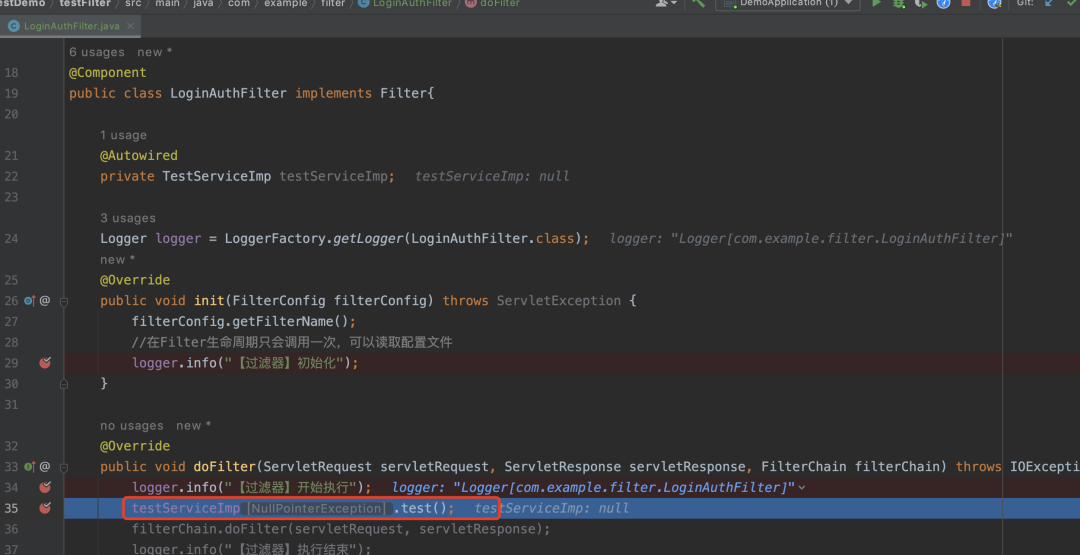Toggle the breakpoint on line 35
The width and height of the screenshot is (1080, 555).
coord(45,508)
